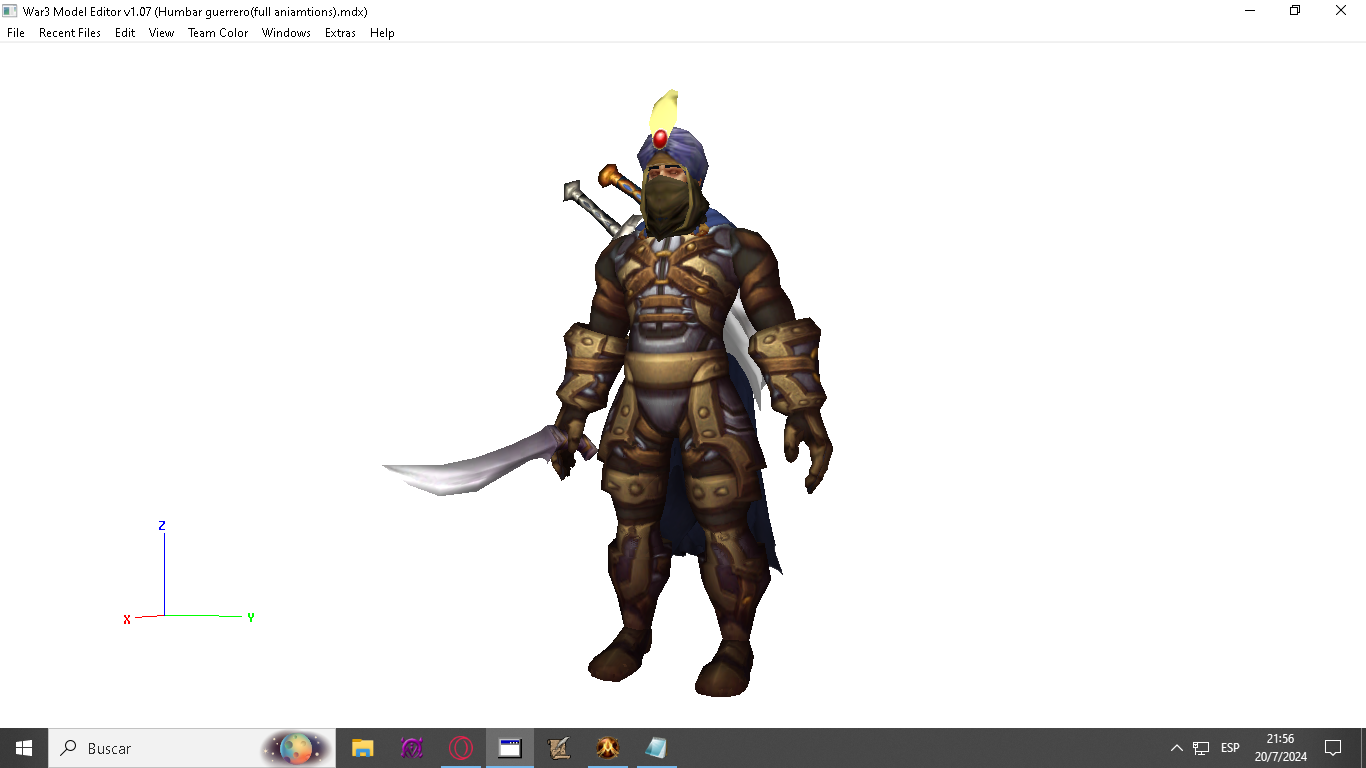
Task: Open the Recent Files menu
Action: [70, 33]
